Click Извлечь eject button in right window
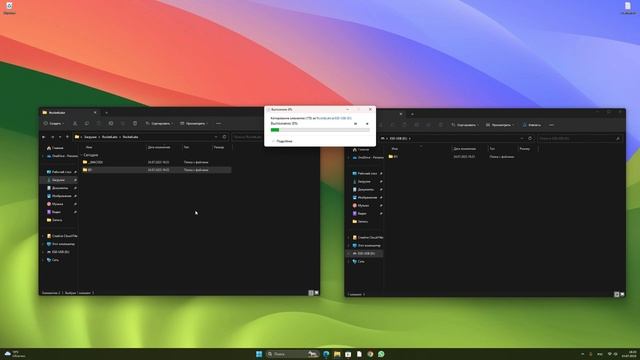 click(532, 125)
